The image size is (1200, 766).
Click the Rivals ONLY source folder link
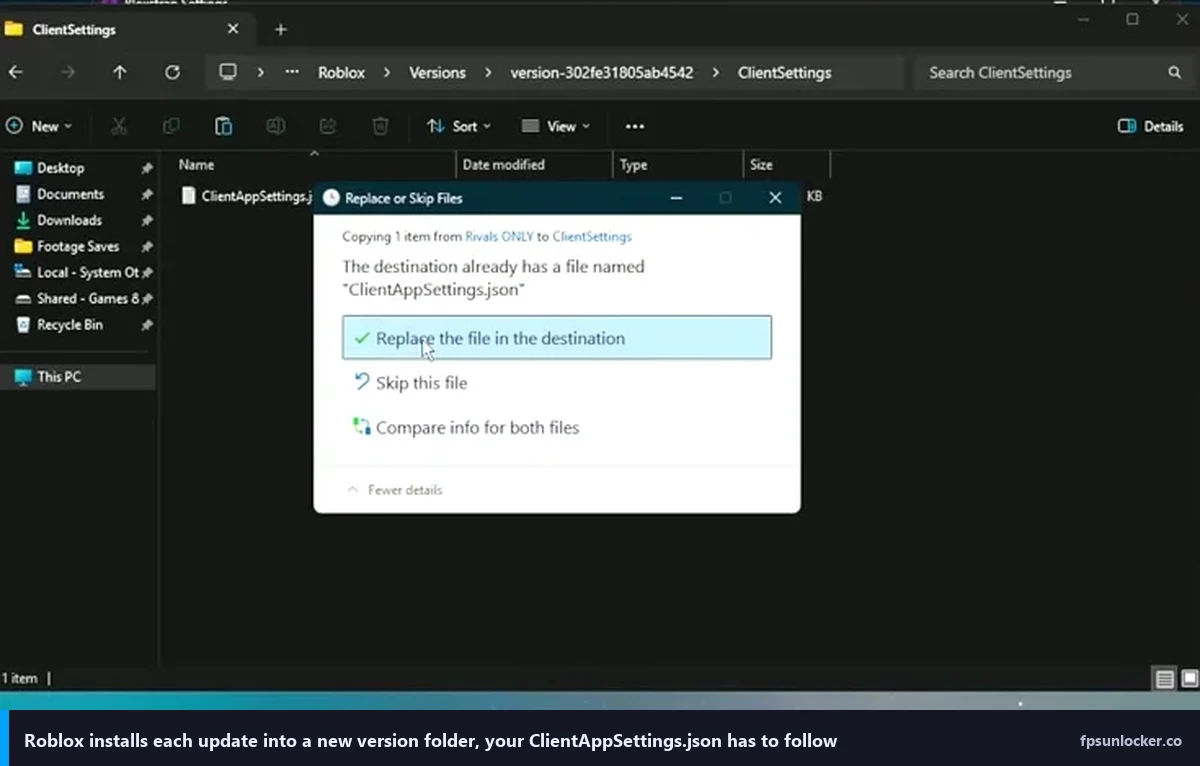[499, 237]
